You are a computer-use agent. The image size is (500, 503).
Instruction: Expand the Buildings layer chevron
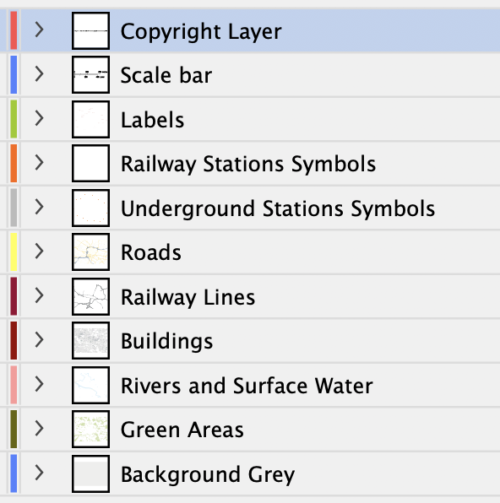click(39, 340)
